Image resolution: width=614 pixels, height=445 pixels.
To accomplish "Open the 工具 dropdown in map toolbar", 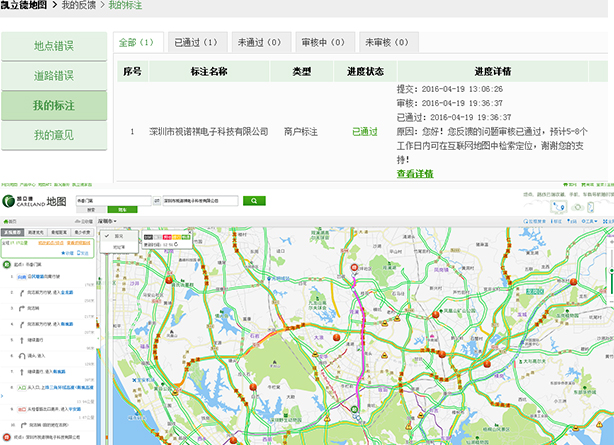I will pos(589,221).
